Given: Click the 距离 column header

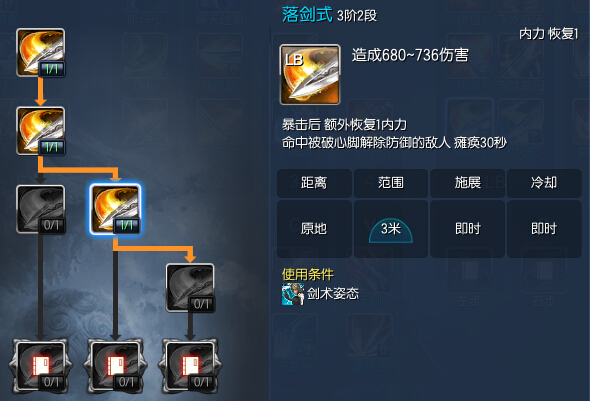Looking at the screenshot, I should 314,183.
